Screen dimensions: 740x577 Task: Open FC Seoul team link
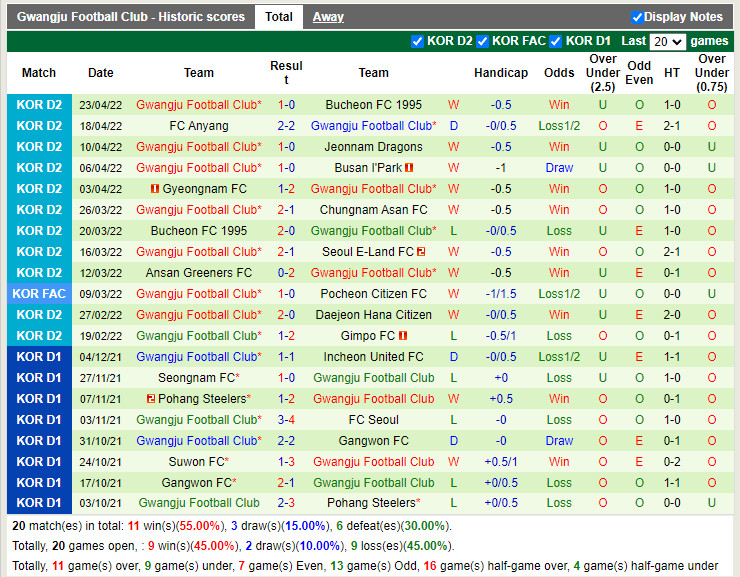point(373,419)
